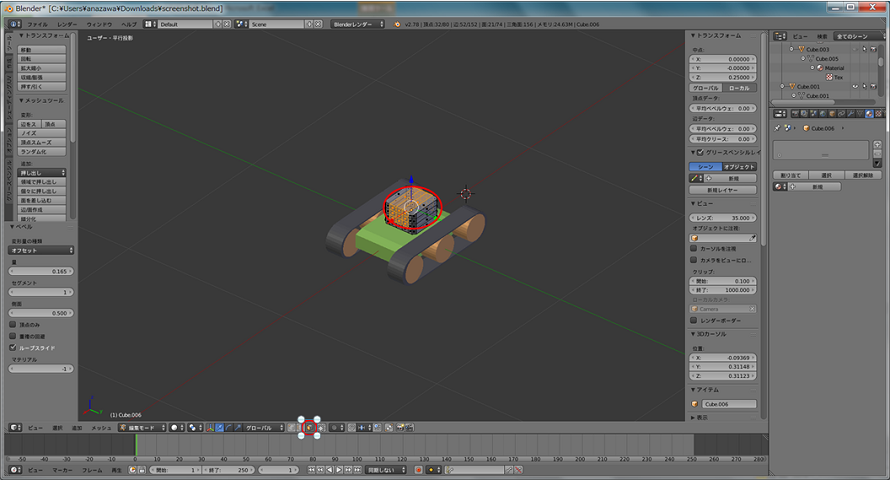The height and width of the screenshot is (480, 890).
Task: Click the viewport shading sphere icon
Action: [174, 427]
